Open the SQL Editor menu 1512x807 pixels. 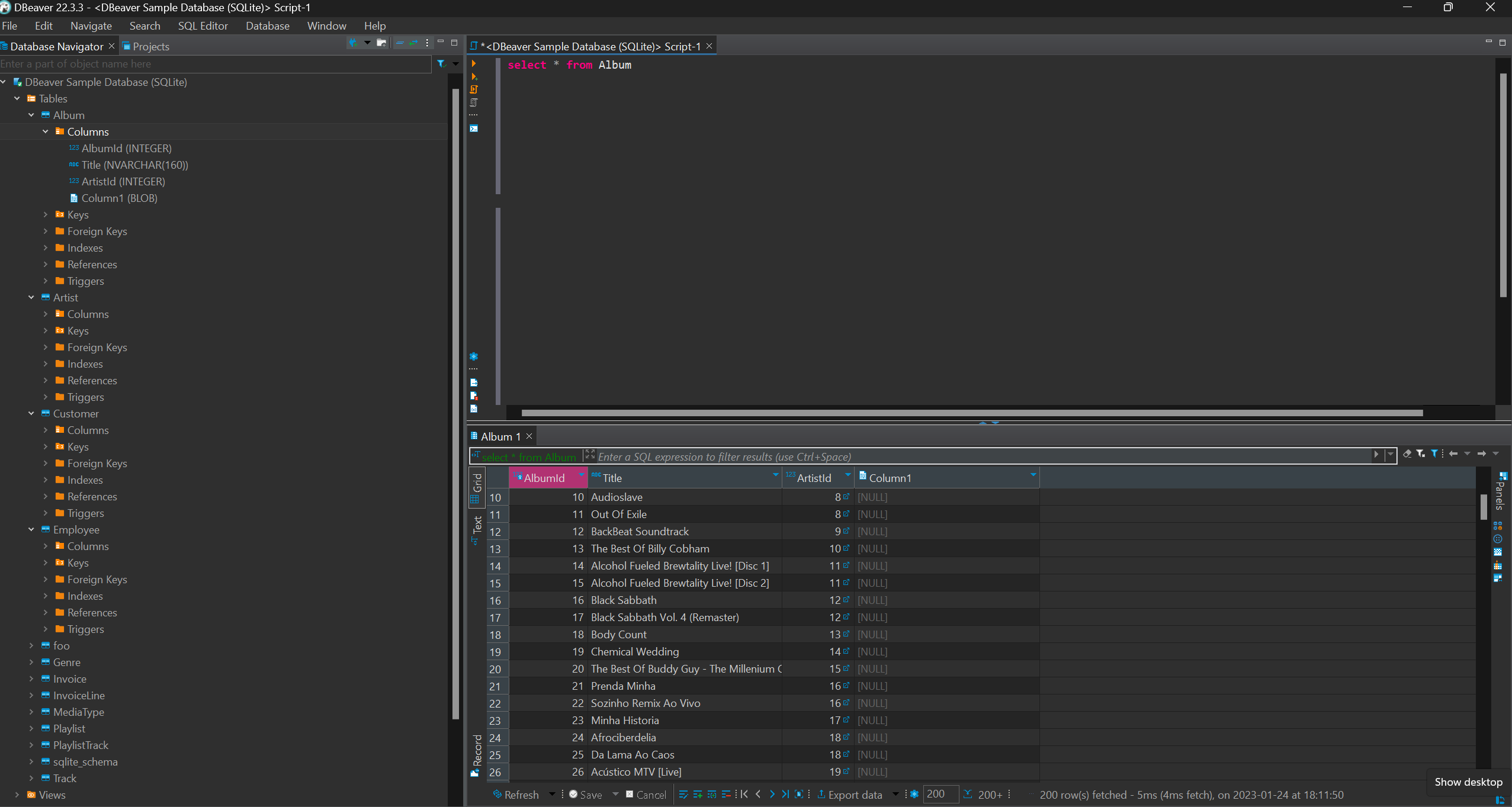(203, 25)
